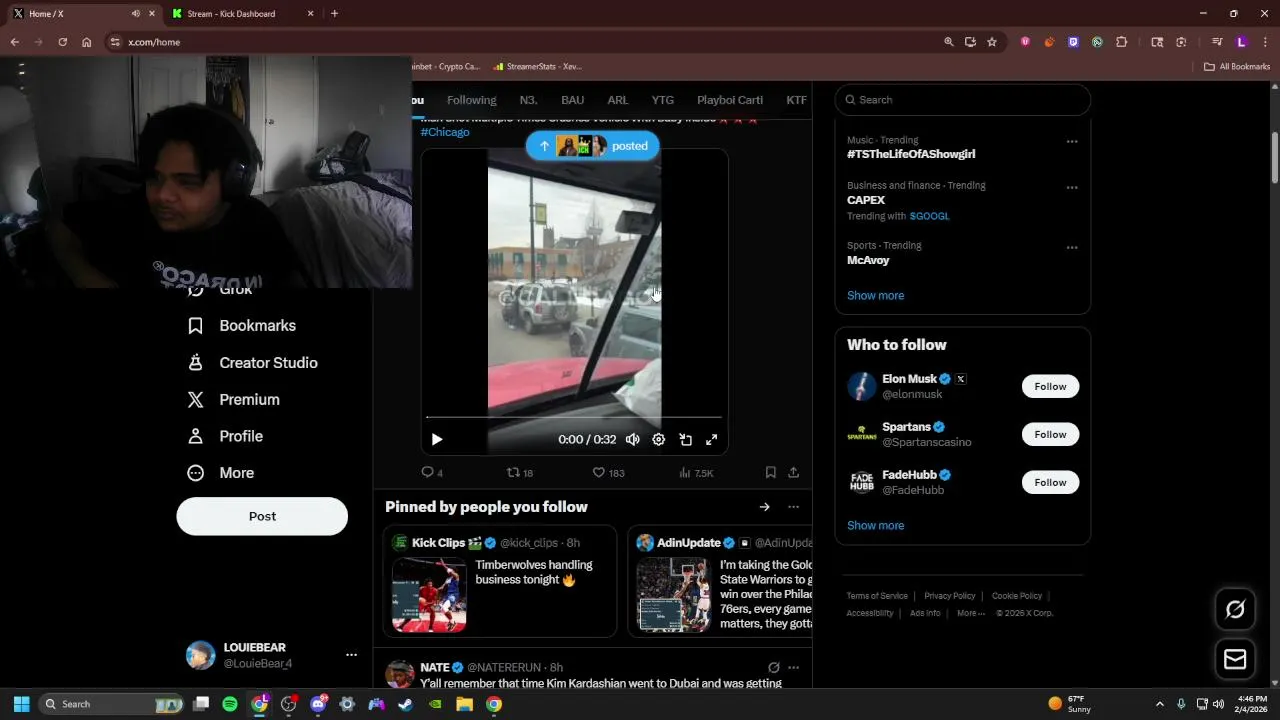Switch to the ARL tab
1280x720 pixels.
[x=618, y=100]
